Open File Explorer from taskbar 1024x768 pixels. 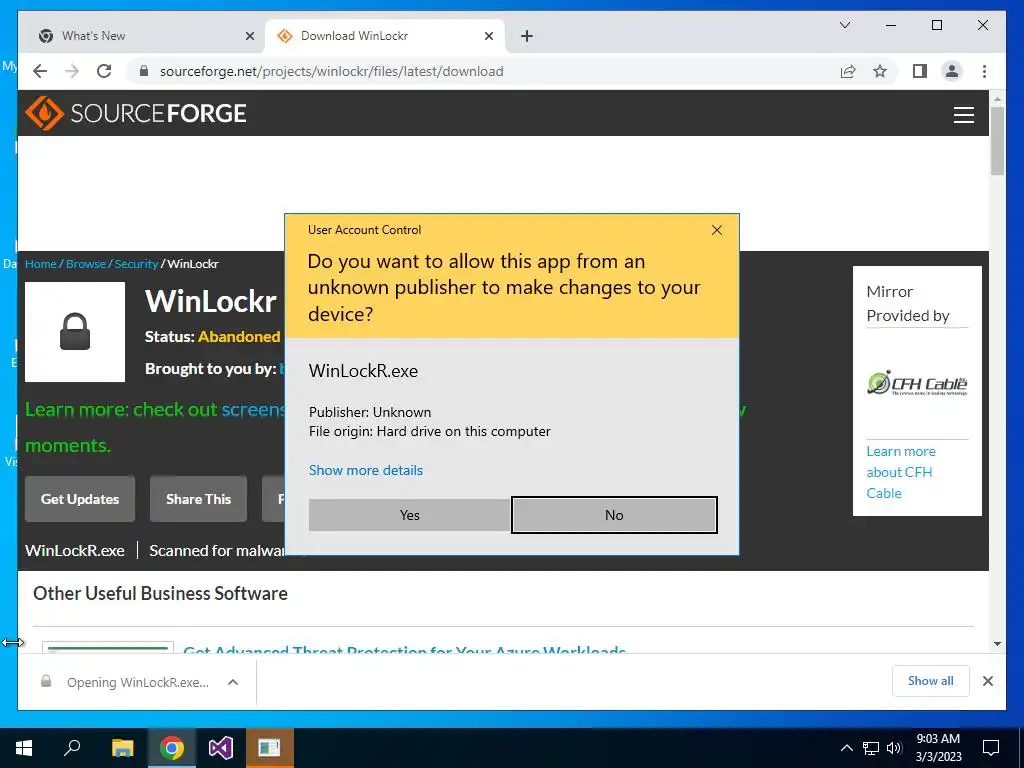tap(122, 748)
